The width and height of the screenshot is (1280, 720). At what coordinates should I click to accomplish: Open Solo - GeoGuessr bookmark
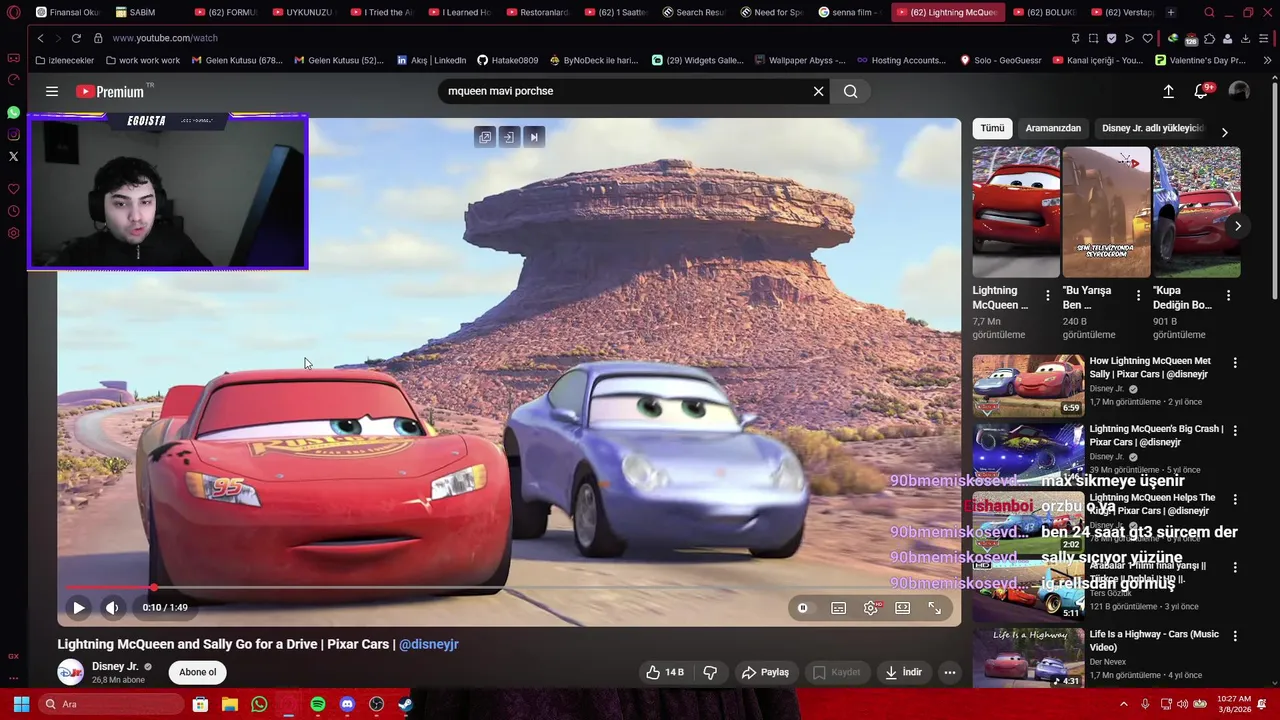click(x=1000, y=60)
